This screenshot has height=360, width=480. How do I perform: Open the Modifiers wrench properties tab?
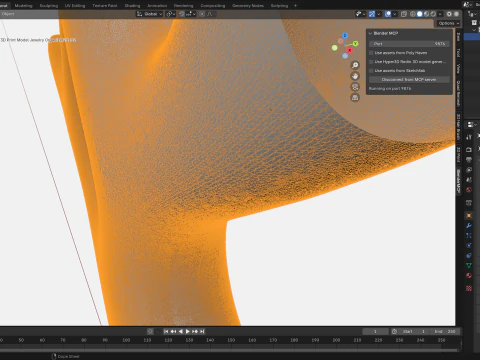(x=469, y=226)
